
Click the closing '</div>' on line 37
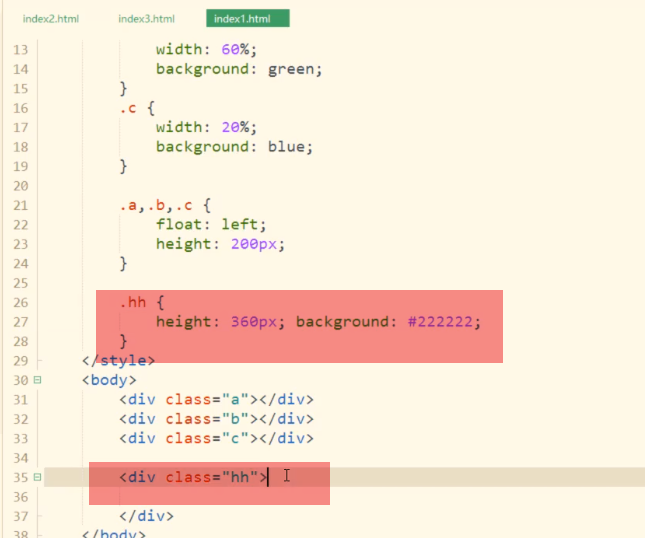coord(146,516)
